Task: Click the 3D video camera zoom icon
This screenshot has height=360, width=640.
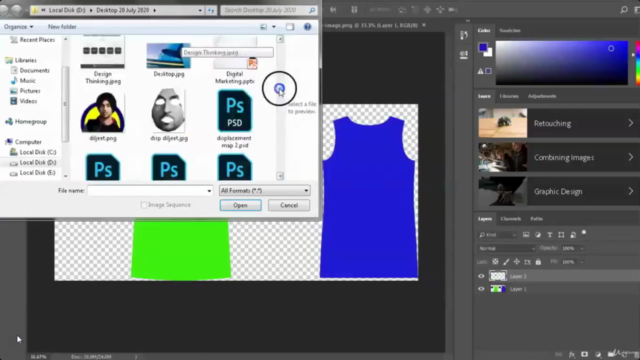Action: [x=453, y=9]
